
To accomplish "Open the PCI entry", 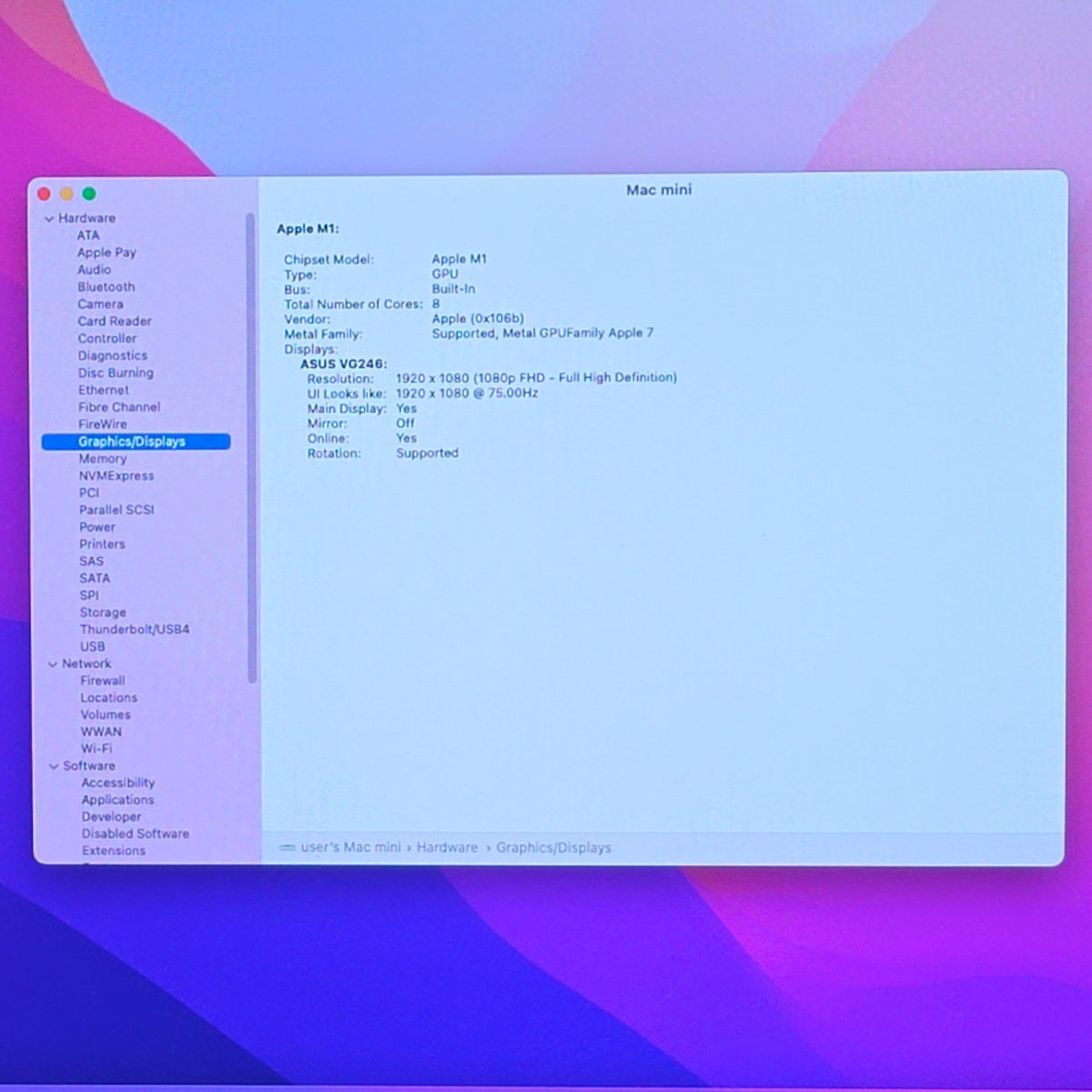I will click(89, 492).
